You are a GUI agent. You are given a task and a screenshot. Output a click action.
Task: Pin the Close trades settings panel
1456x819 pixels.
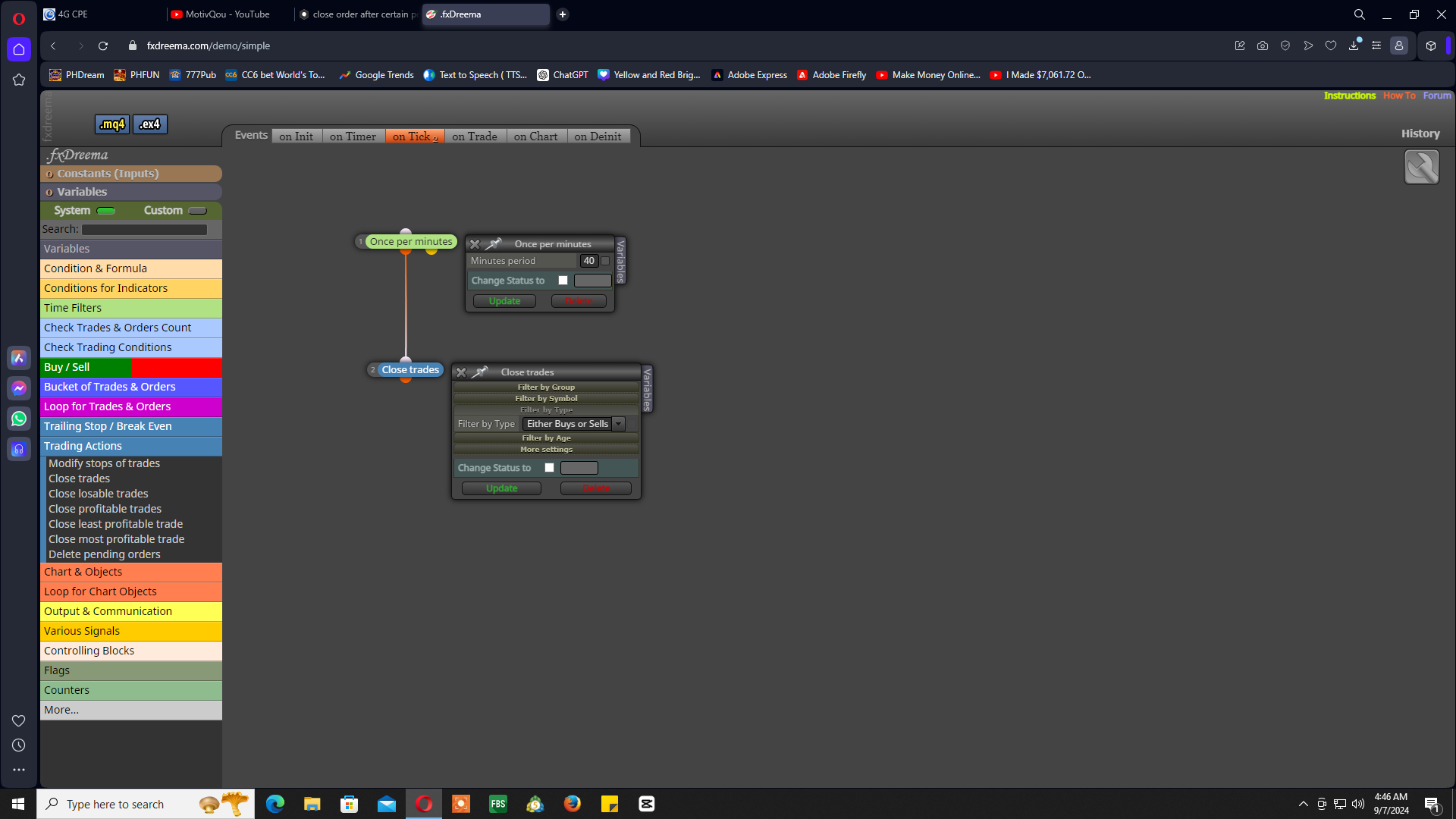click(x=480, y=372)
